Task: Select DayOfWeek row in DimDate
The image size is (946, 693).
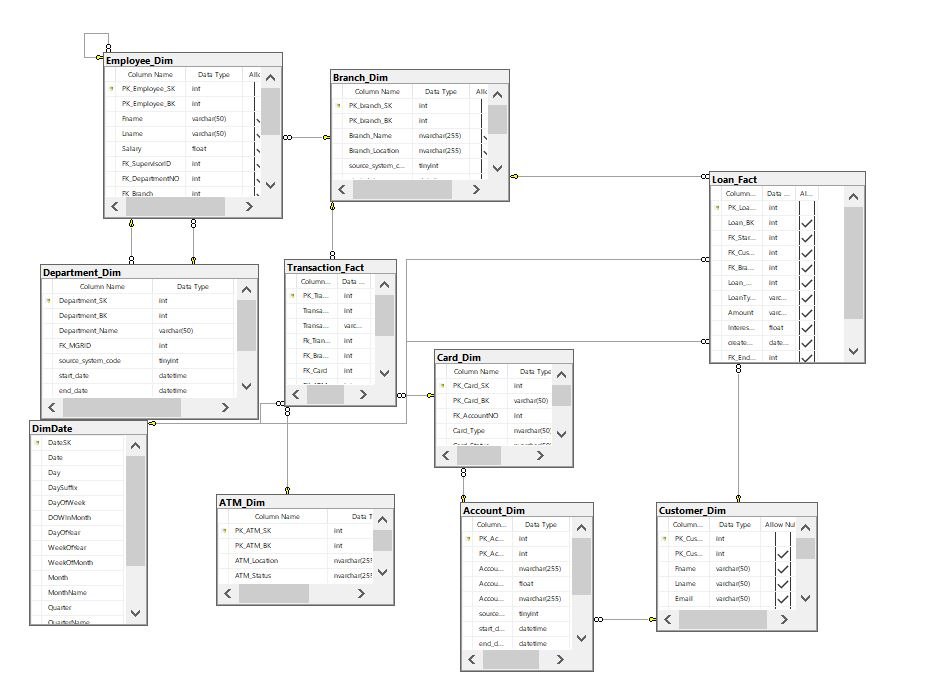Action: point(78,502)
